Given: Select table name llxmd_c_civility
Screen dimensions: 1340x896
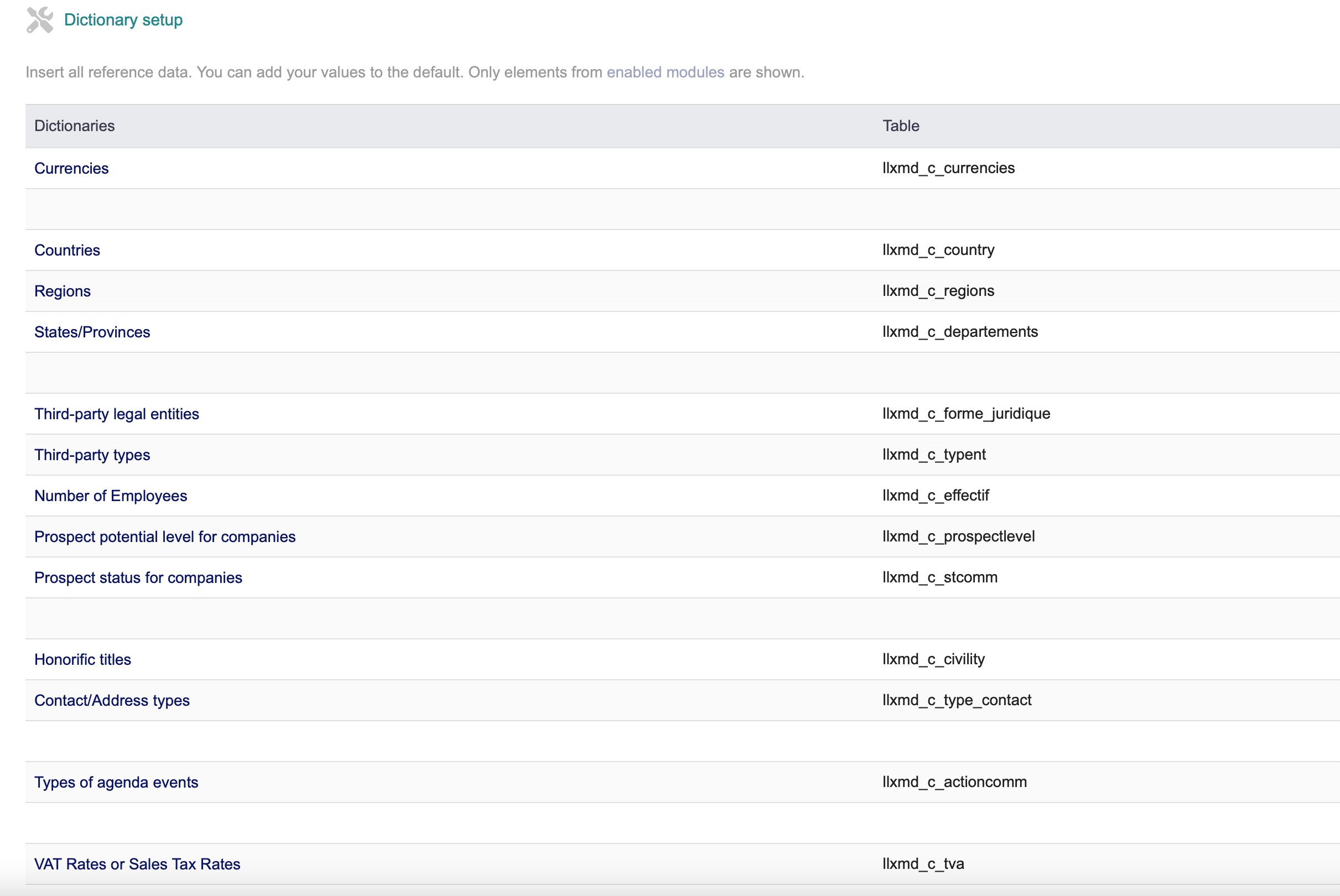Looking at the screenshot, I should 934,659.
